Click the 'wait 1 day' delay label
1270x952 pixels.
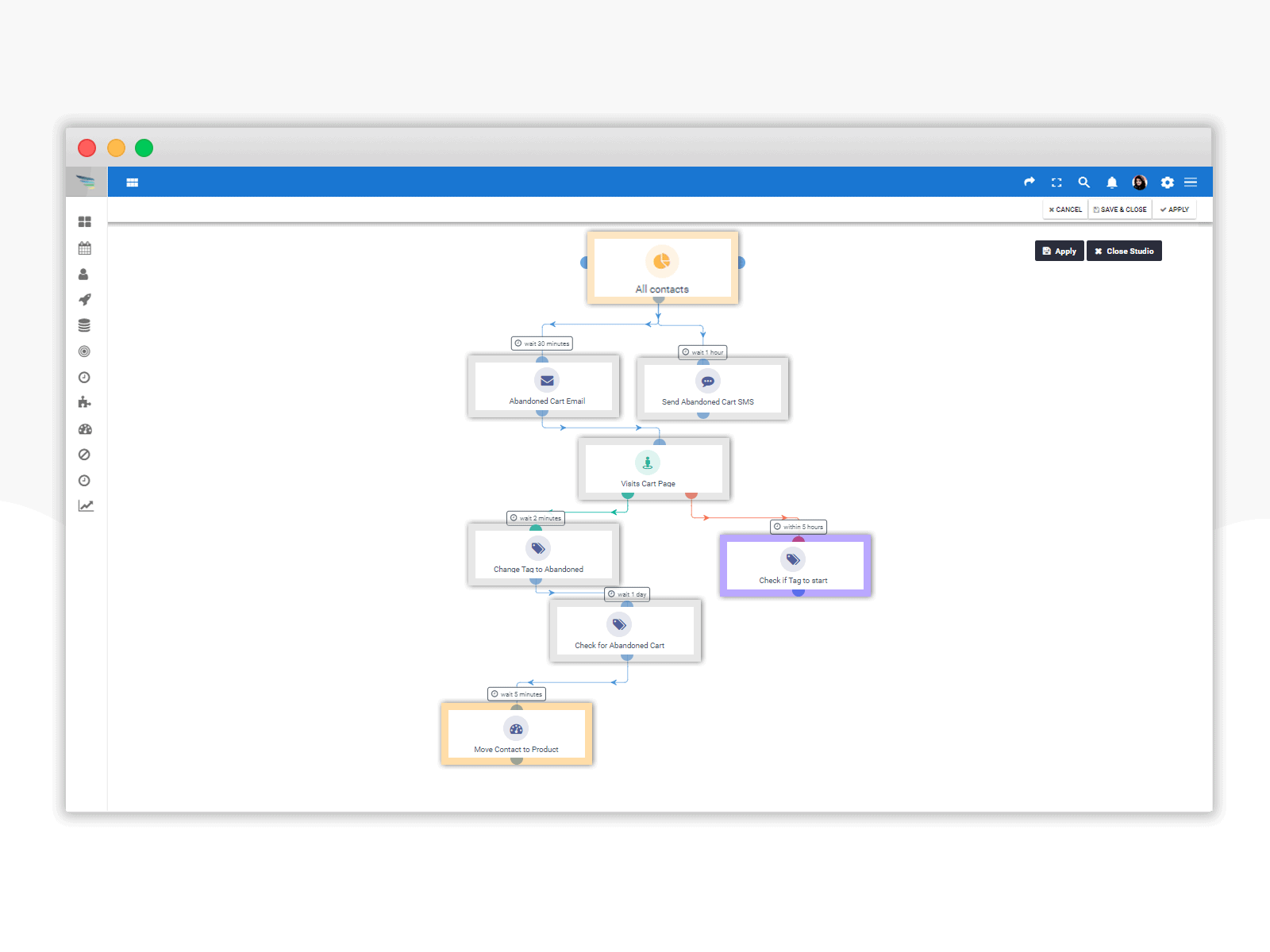coord(627,594)
